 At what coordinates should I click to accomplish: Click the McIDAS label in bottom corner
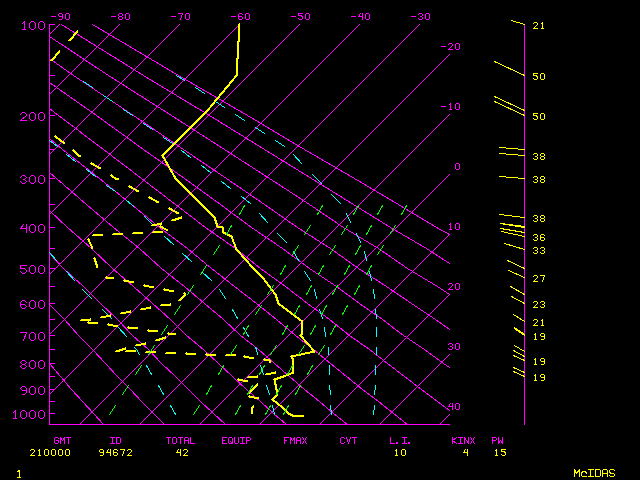coord(594,472)
